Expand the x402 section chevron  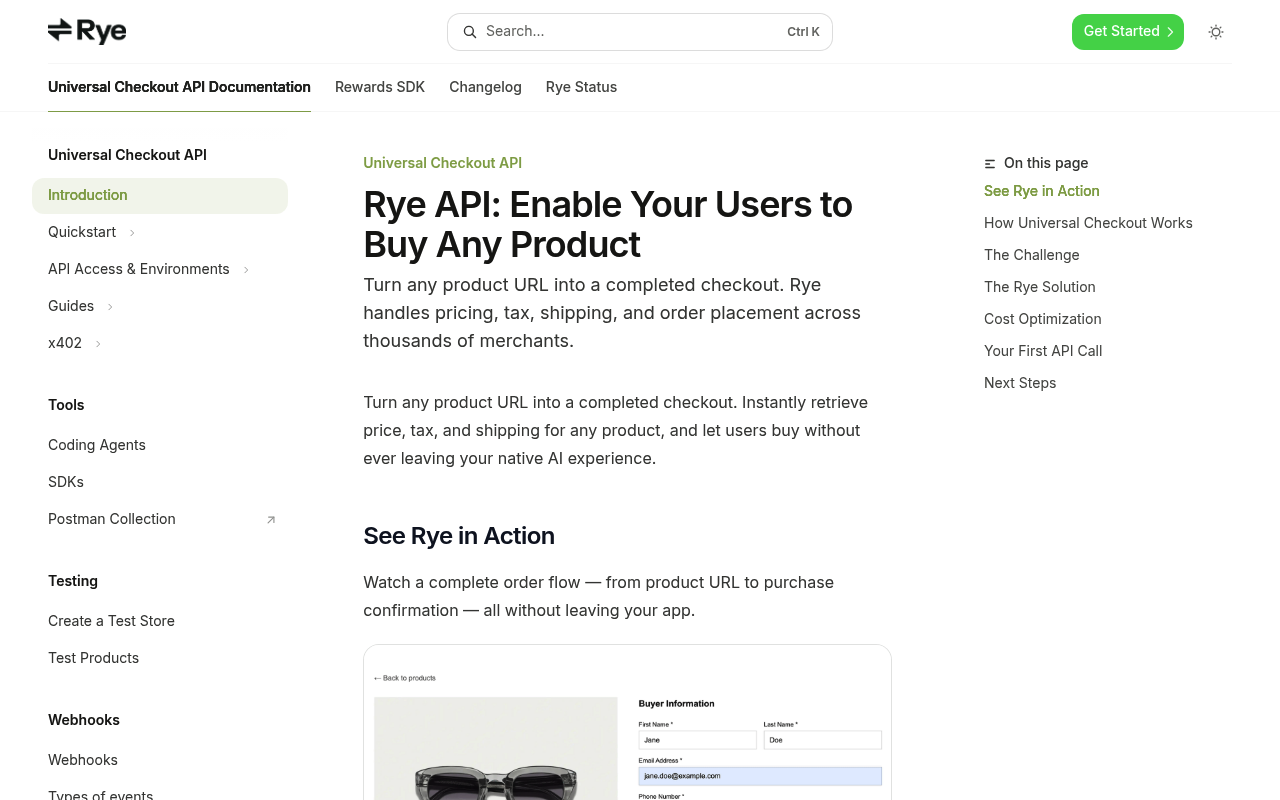coord(98,343)
